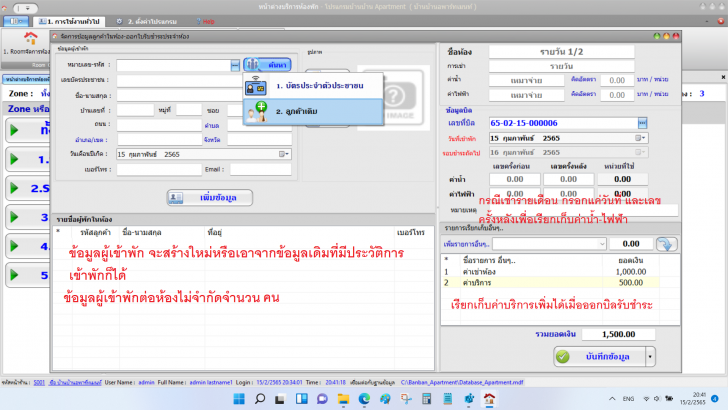The height and width of the screenshot is (410, 728).
Task: Click the บ้านเลขที่ input field
Action: tap(135, 111)
